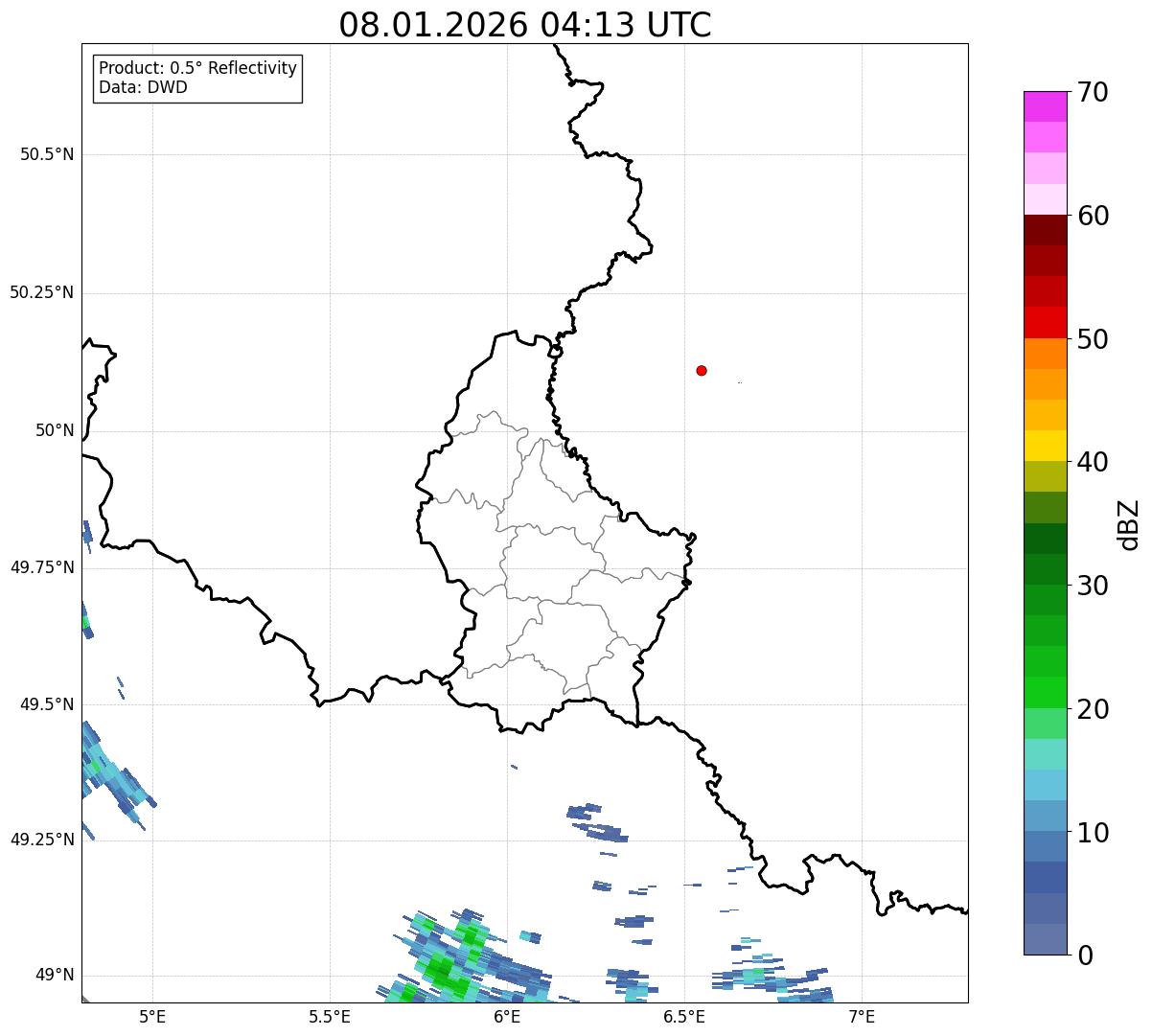Click the longitude label 5.5°E
Viewport: 1152px width, 1036px height.
[330, 1016]
